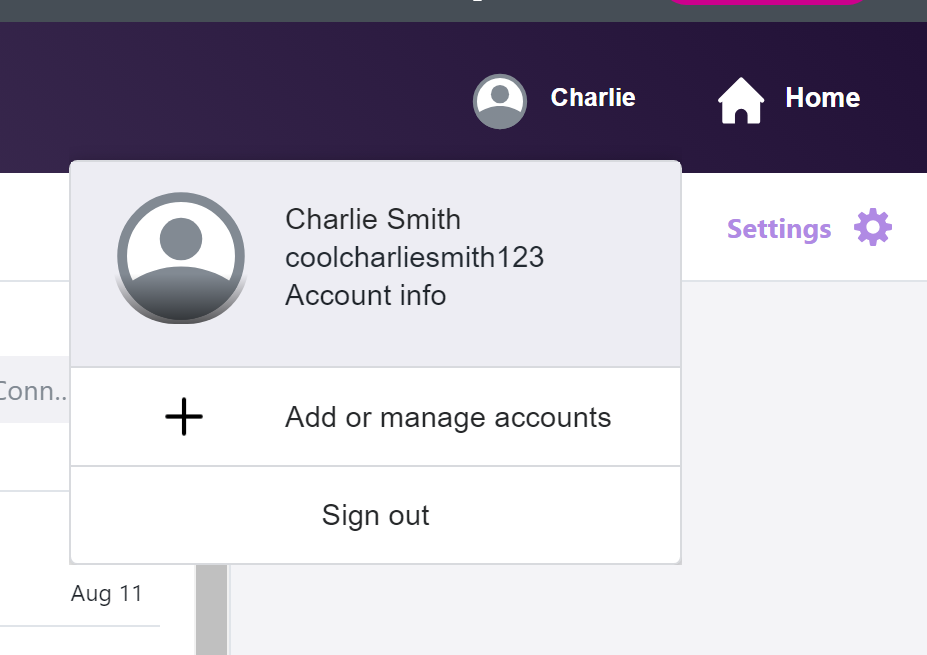Click the house icon in the header
The width and height of the screenshot is (927, 655).
point(741,100)
